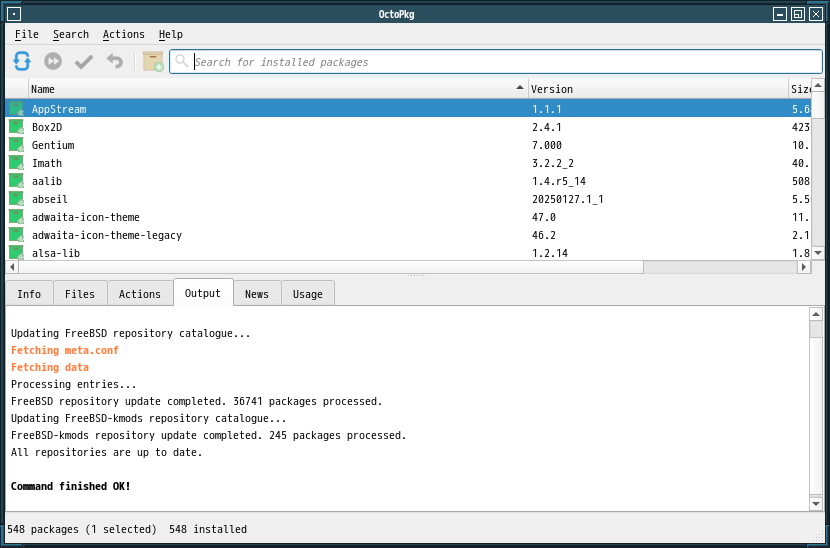Maximize the OctoPkg window
Viewport: 830px width, 548px height.
[x=798, y=14]
